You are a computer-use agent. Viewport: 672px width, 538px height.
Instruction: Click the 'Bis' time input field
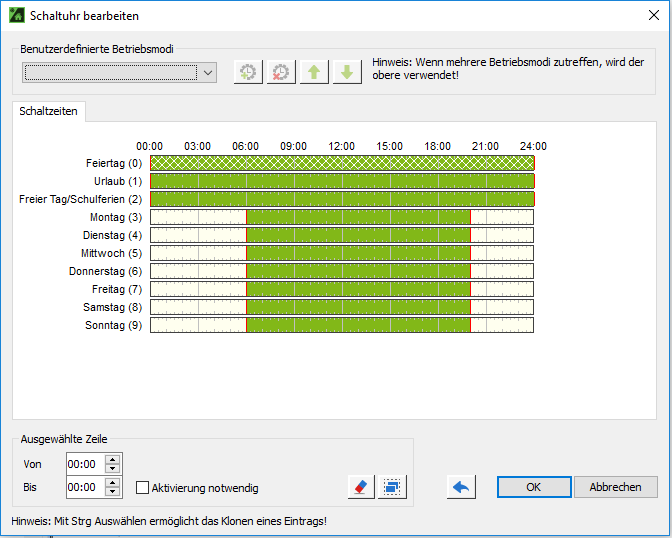(84, 488)
